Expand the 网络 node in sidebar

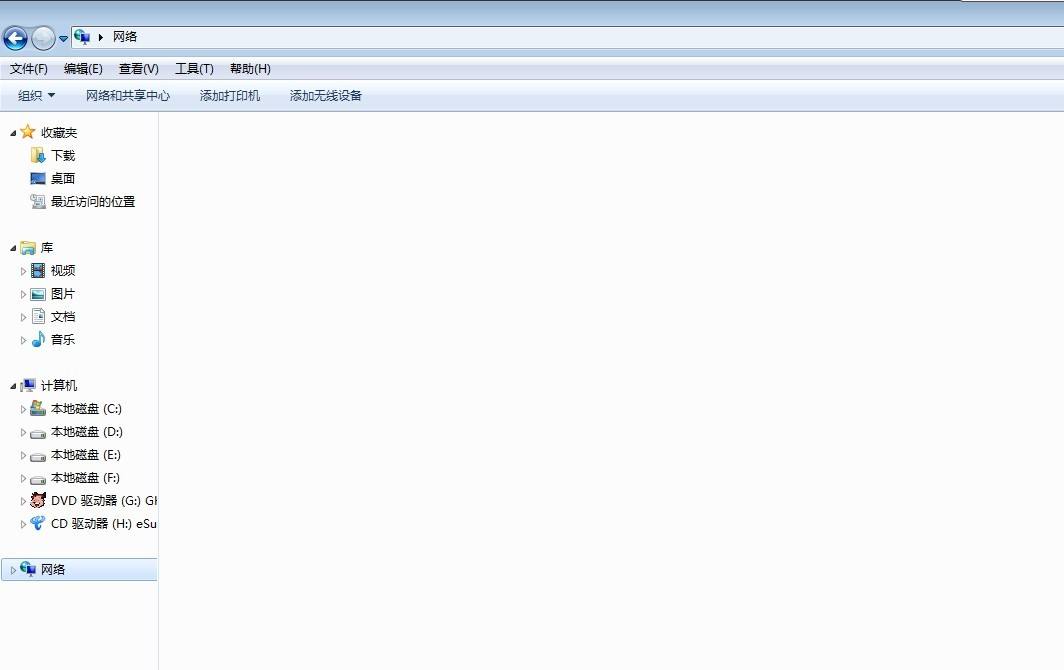pos(13,570)
